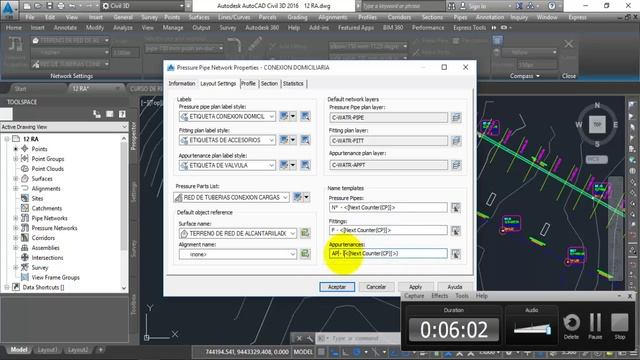
Task: Click the Print icon in quick access toolbar
Action: 61,6
